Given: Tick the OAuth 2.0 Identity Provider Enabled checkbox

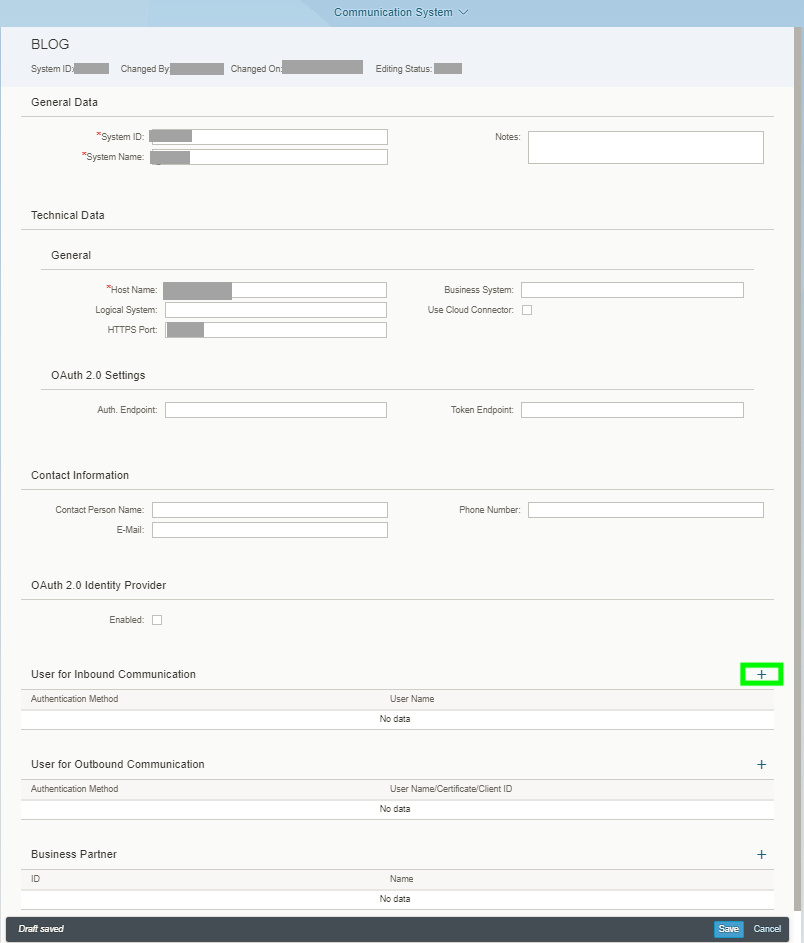Looking at the screenshot, I should point(157,620).
